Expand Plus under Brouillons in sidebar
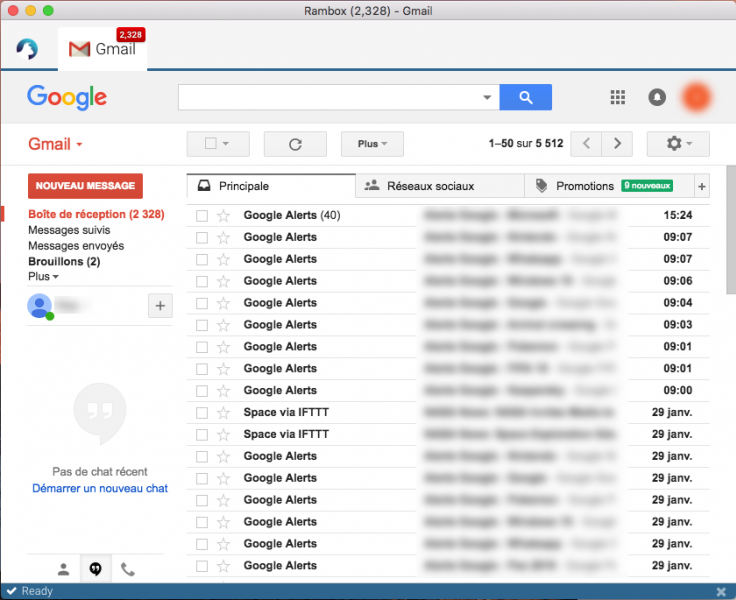This screenshot has width=736, height=600. point(43,277)
